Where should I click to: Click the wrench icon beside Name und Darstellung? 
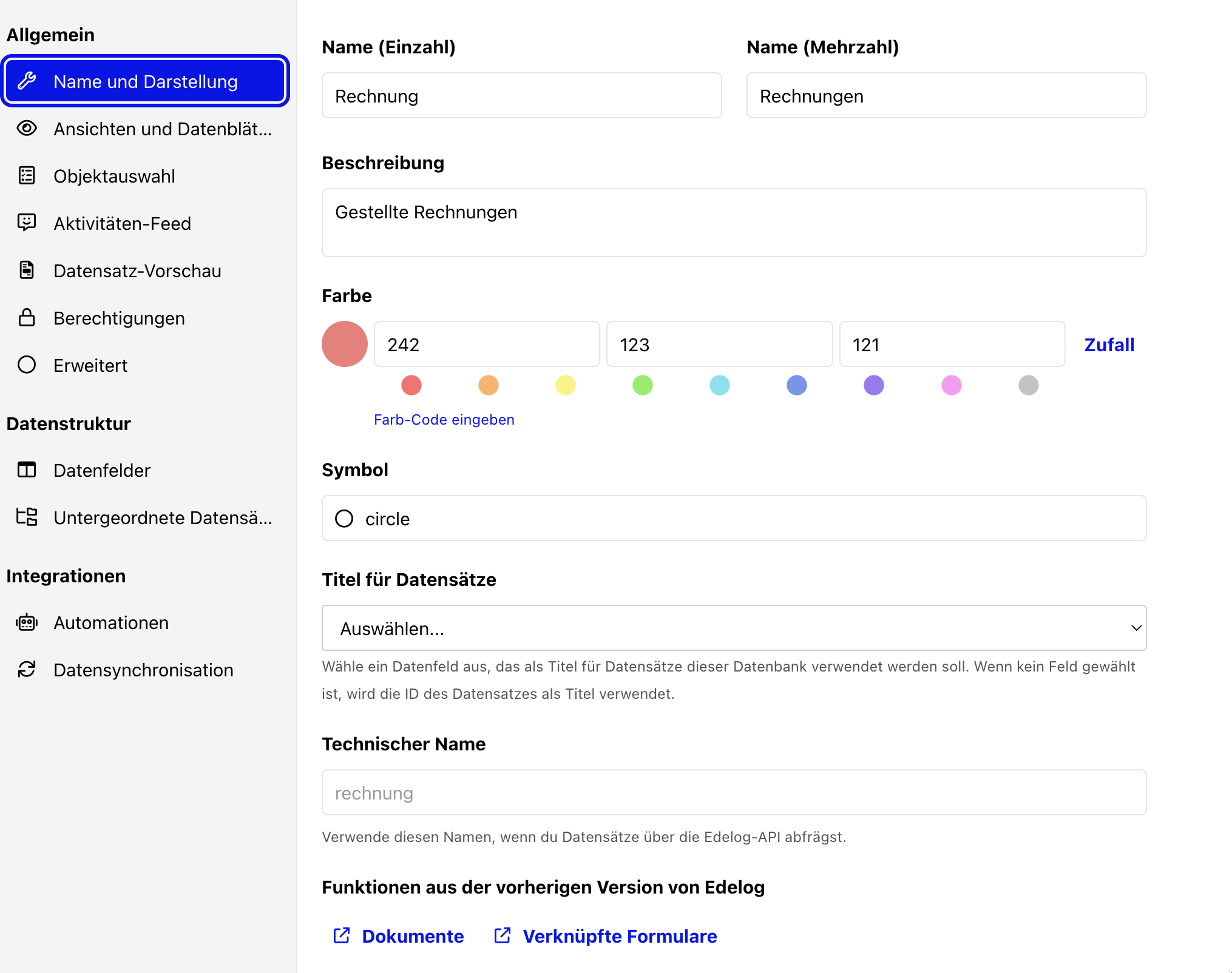coord(27,81)
